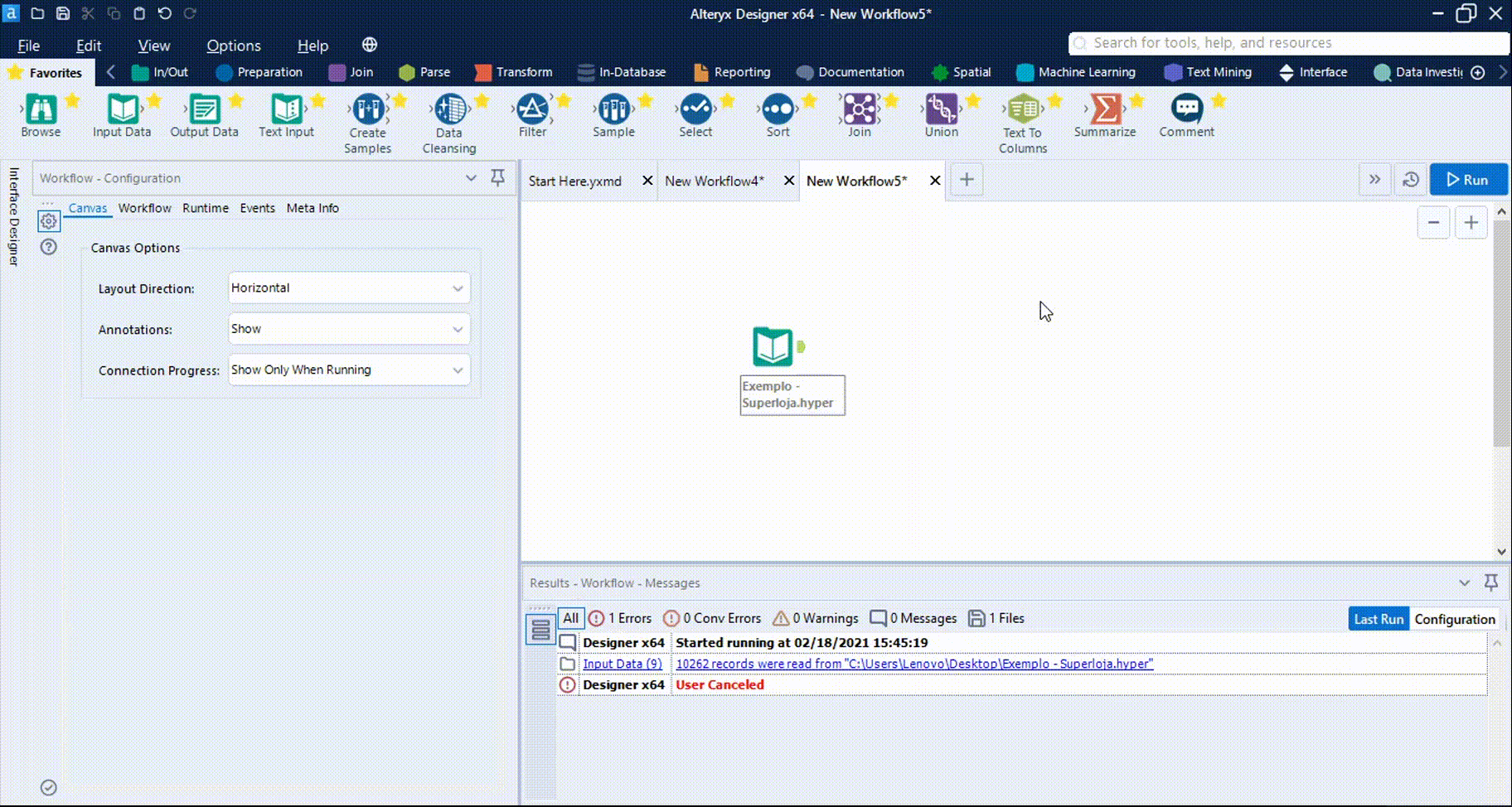Open the Input Data (9) link

pyautogui.click(x=623, y=664)
